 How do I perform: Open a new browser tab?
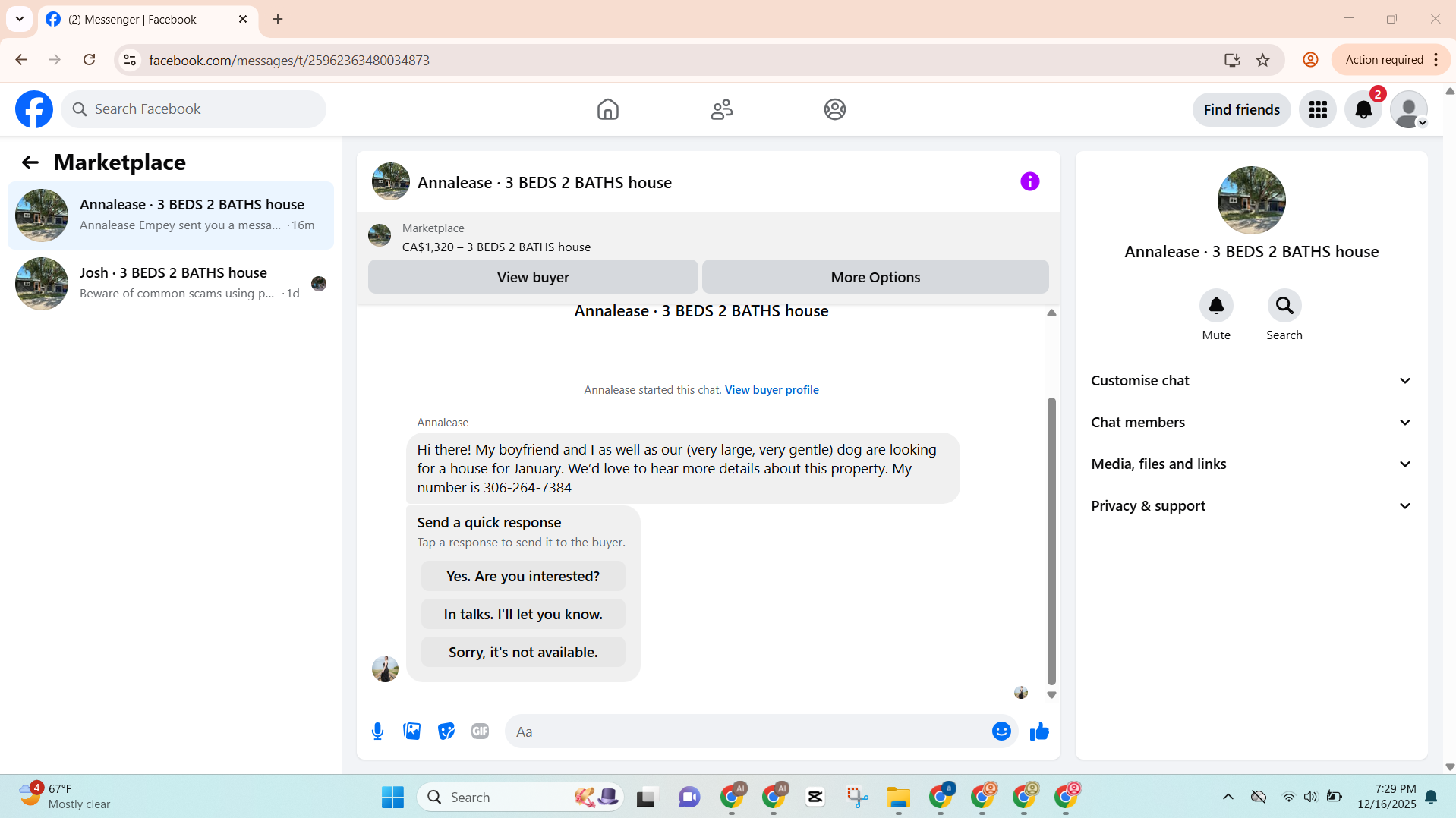pos(278,19)
